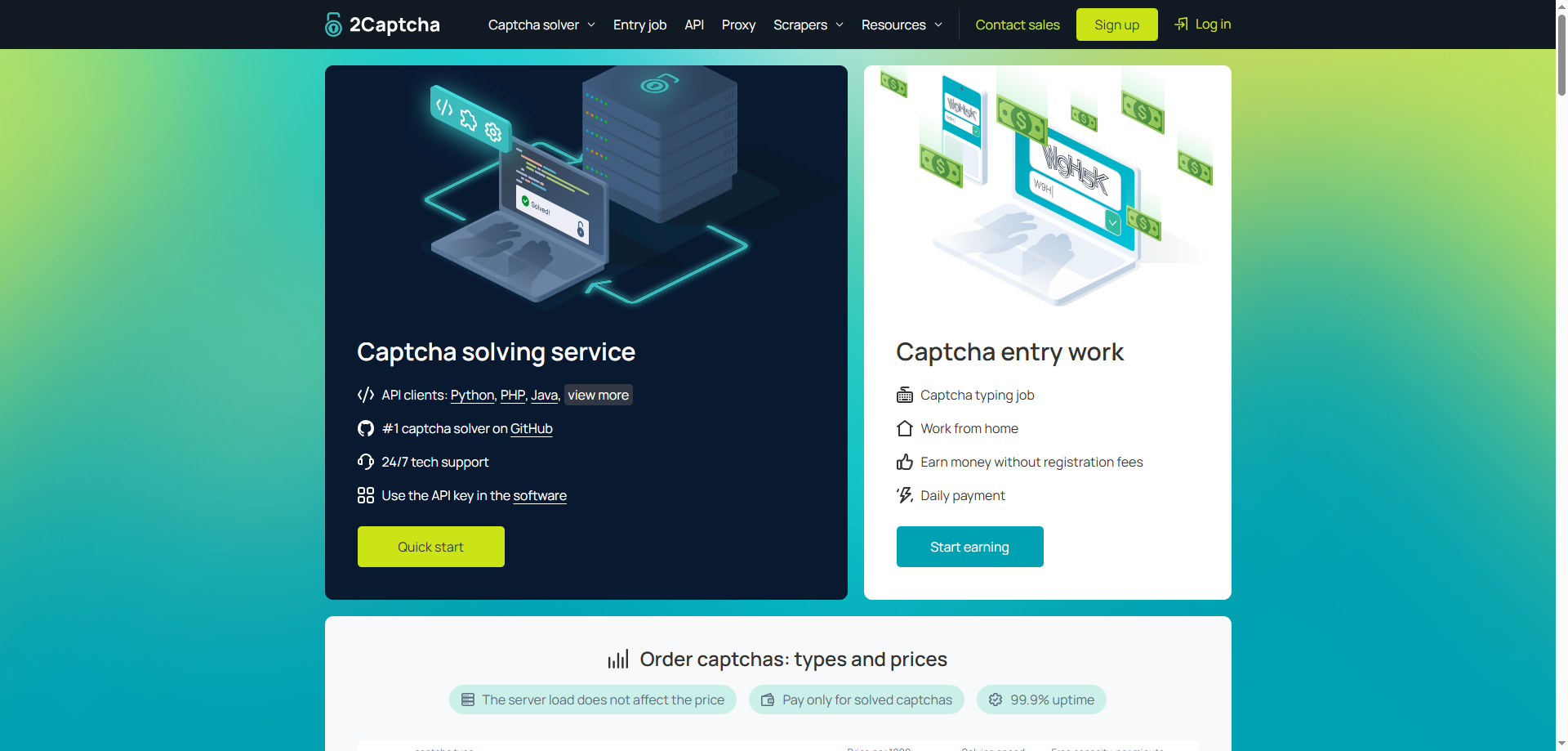Click the wallet icon in the Pay only badge
1568x751 pixels.
[x=768, y=700]
